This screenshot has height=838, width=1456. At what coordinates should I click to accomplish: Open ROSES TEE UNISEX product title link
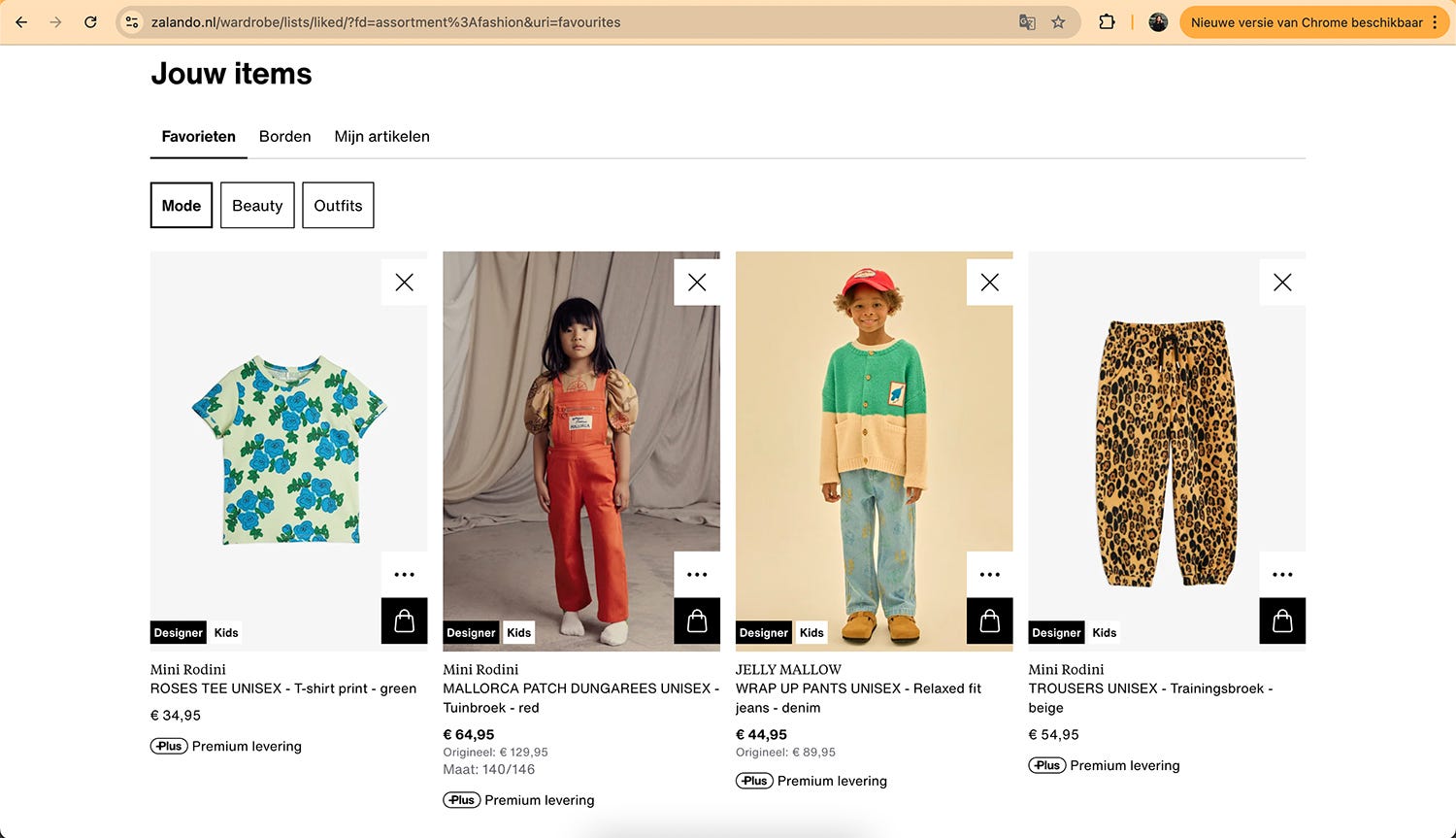click(283, 688)
